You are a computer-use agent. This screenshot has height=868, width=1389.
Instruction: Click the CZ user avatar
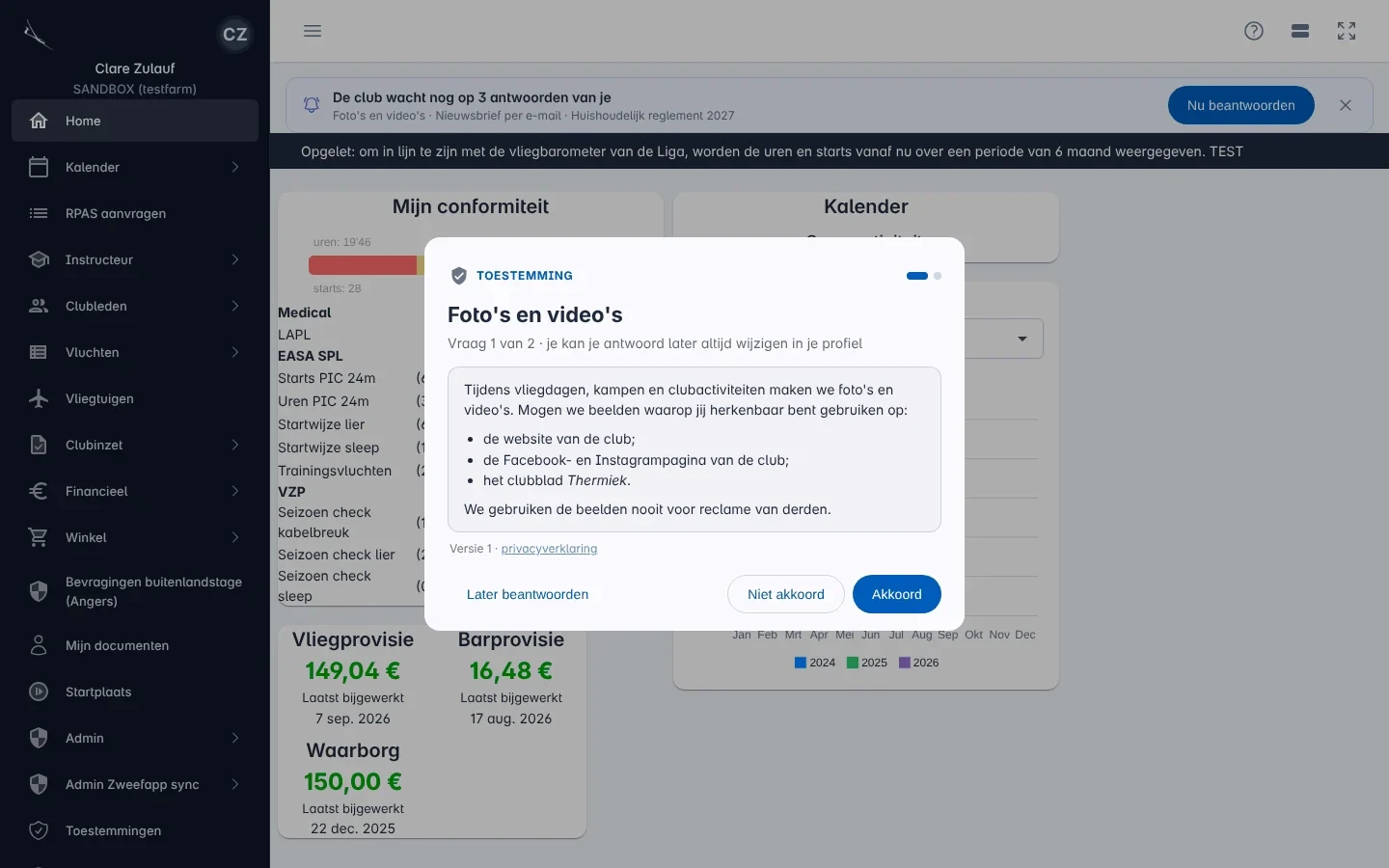[235, 35]
